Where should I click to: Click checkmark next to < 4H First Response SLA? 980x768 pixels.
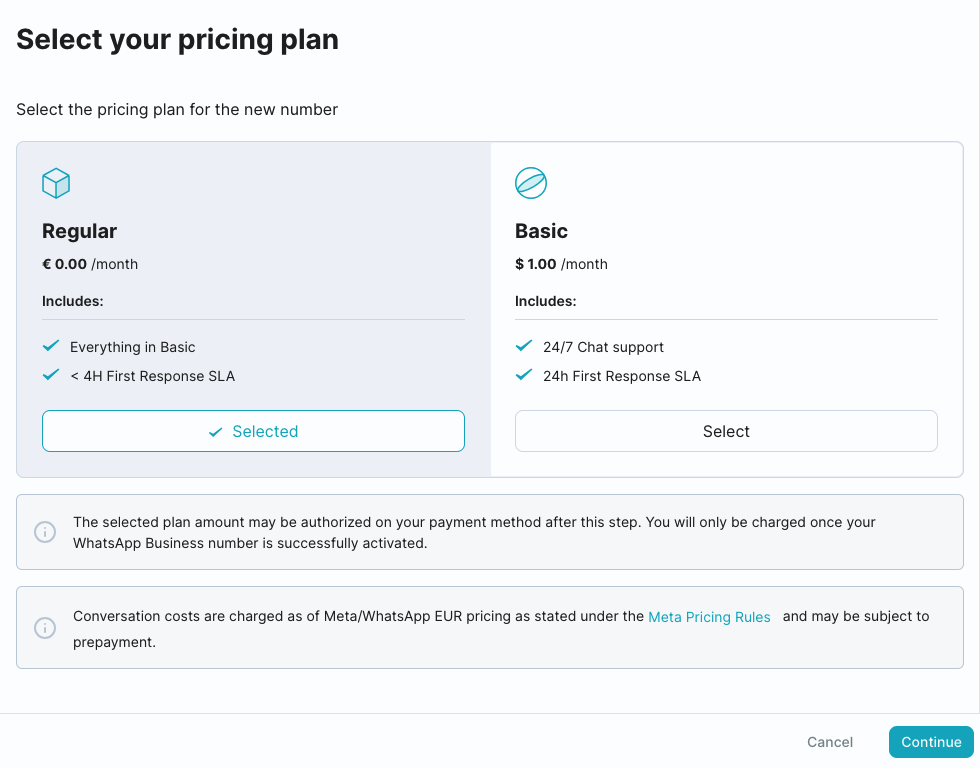pos(52,375)
